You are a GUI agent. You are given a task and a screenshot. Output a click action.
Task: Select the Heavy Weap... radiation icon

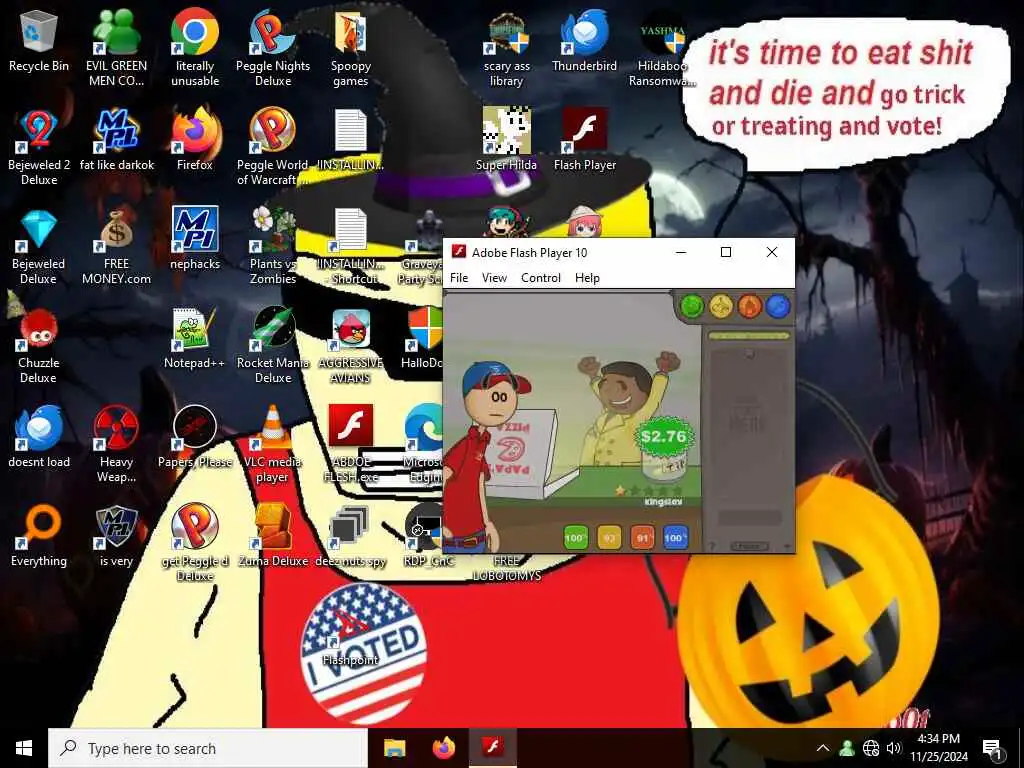pos(116,444)
